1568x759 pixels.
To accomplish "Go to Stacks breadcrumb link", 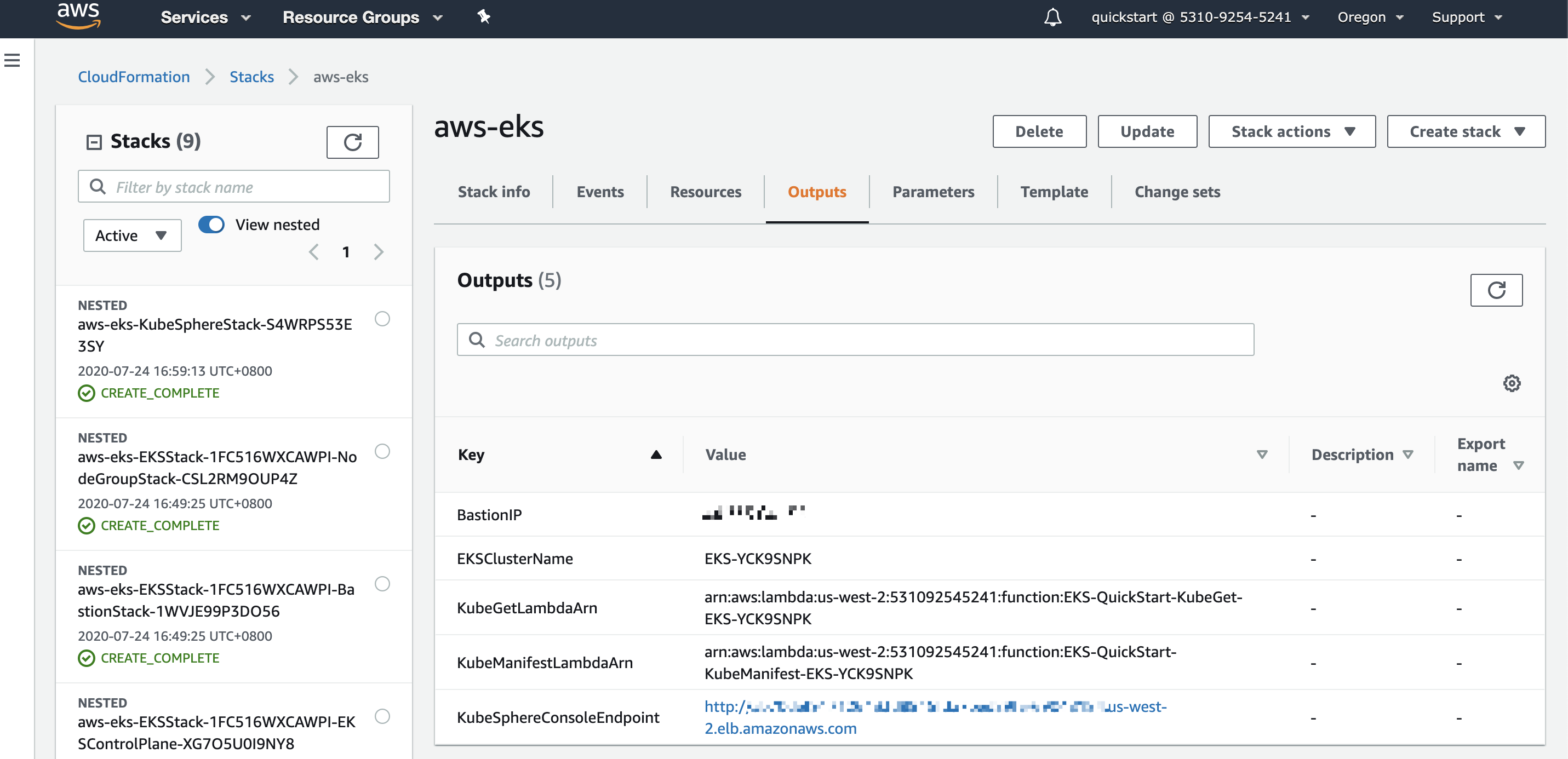I will 251,77.
